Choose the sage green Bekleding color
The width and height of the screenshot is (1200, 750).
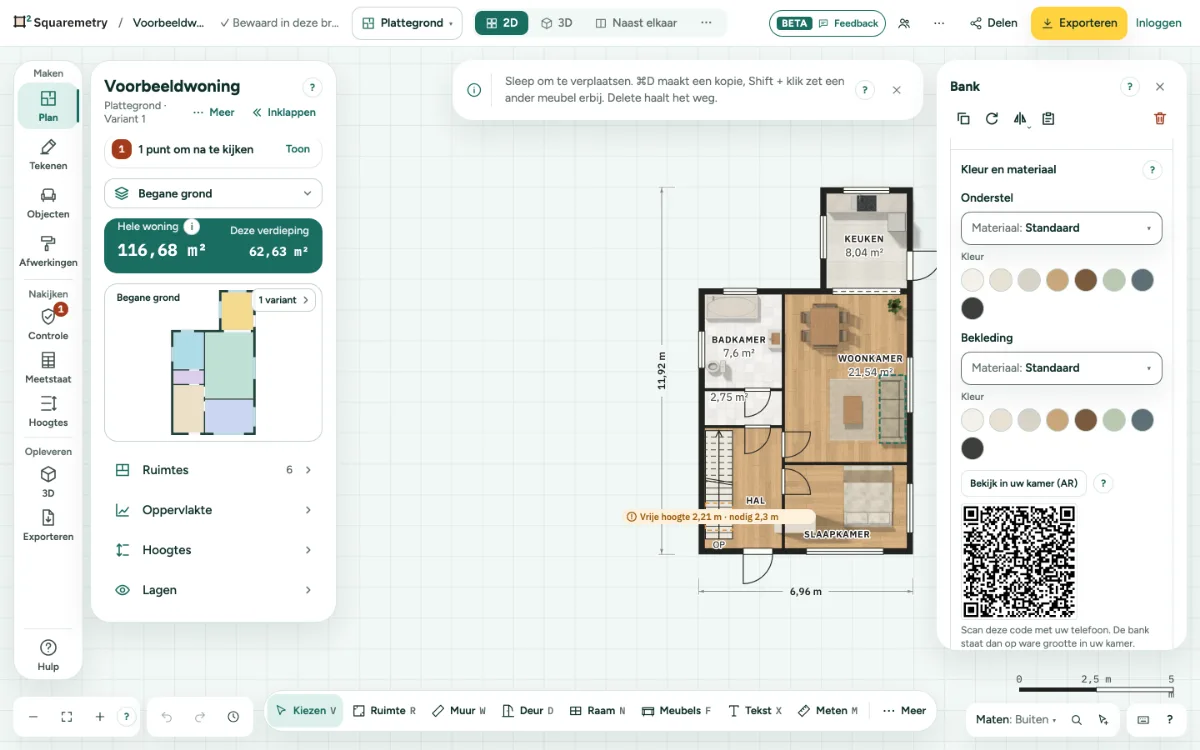pos(1114,420)
